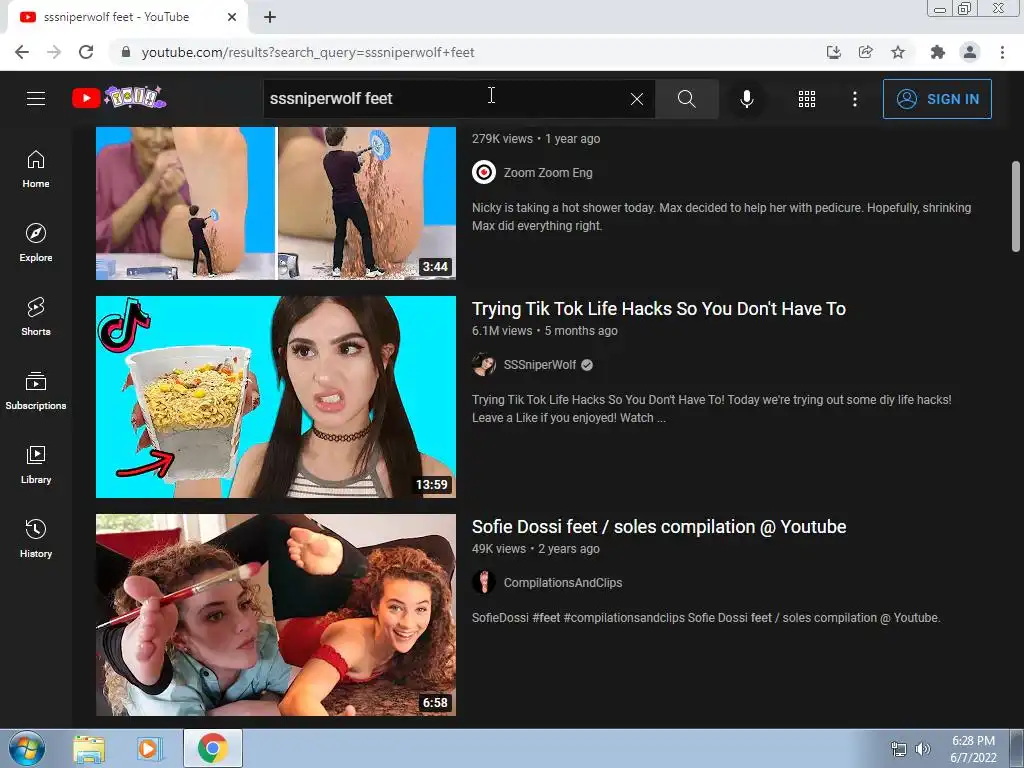Go to Home in the sidebar

pyautogui.click(x=36, y=169)
